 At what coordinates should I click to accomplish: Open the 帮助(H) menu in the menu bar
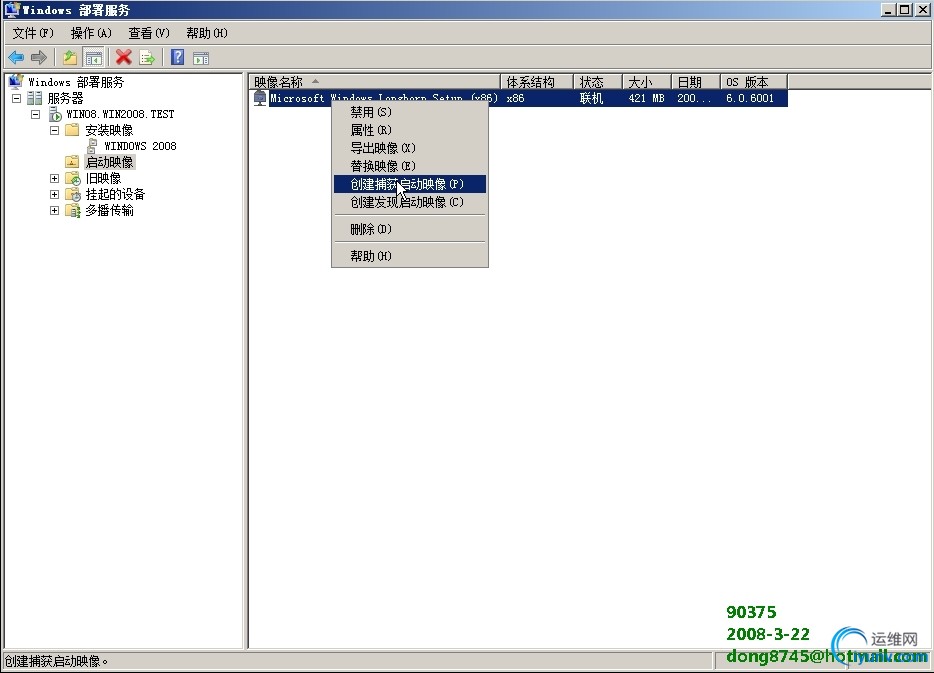pyautogui.click(x=207, y=33)
